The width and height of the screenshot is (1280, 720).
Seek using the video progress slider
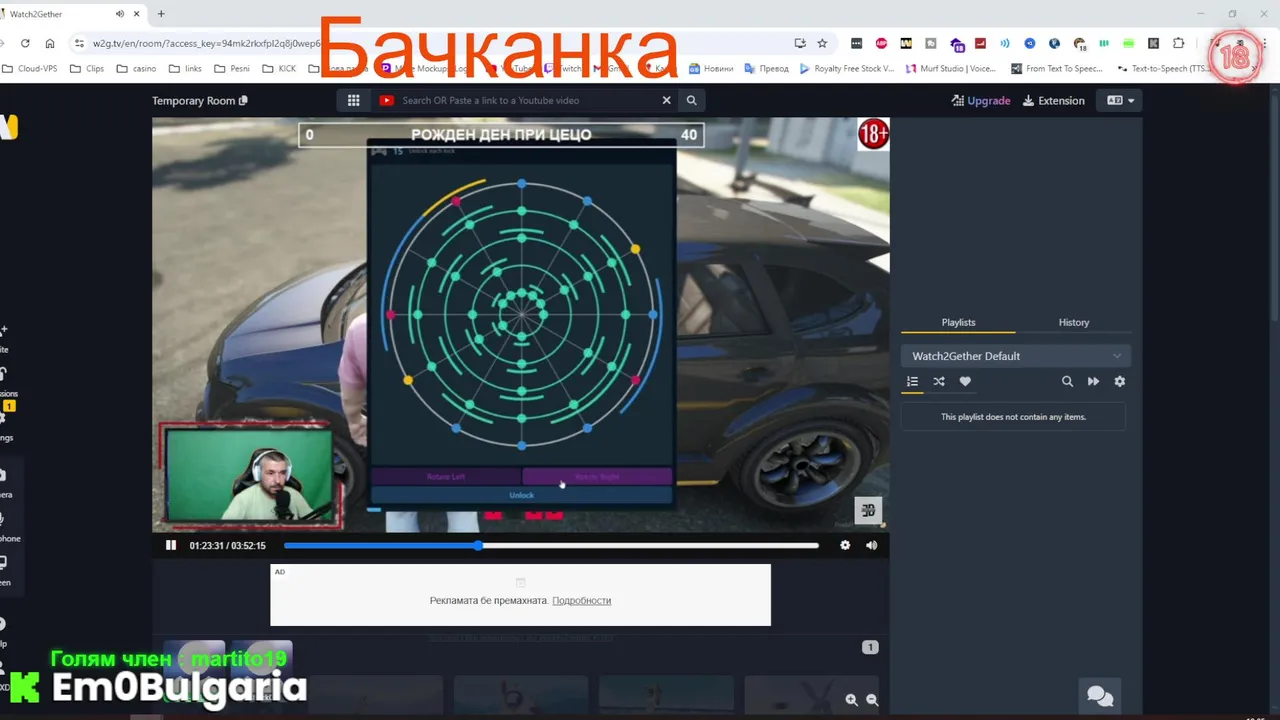coord(551,545)
